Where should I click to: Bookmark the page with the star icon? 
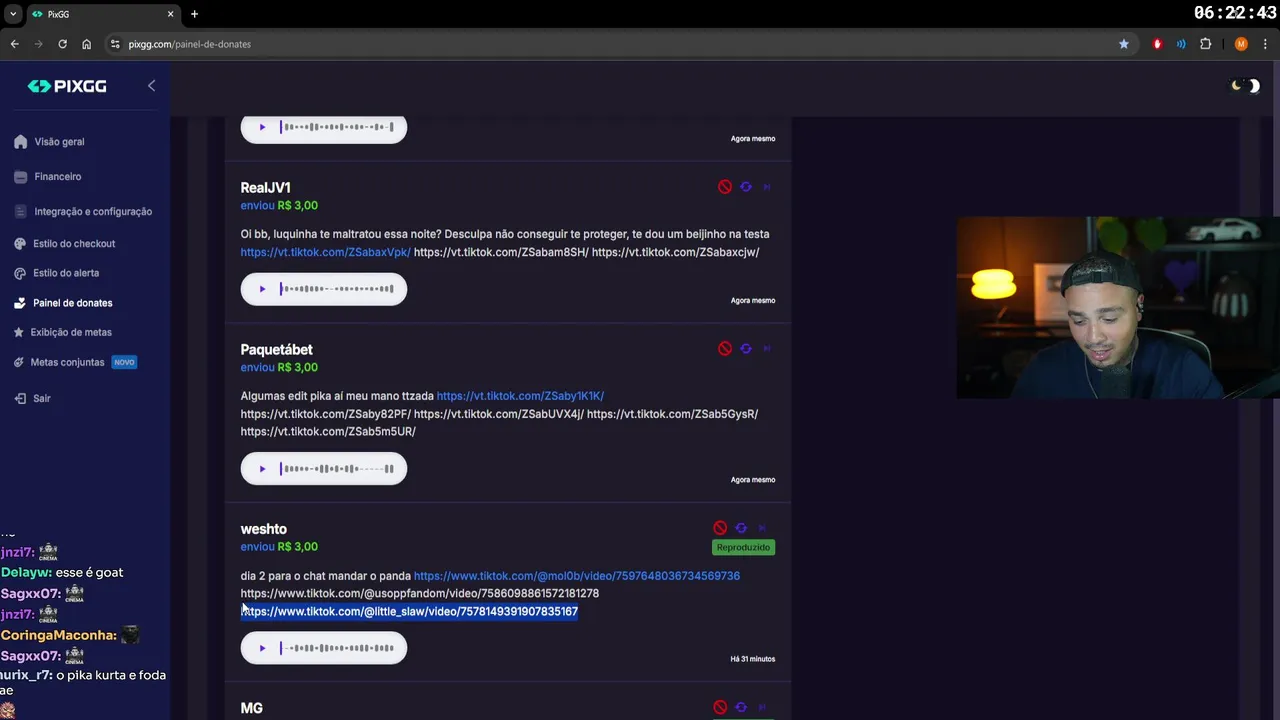[1124, 44]
